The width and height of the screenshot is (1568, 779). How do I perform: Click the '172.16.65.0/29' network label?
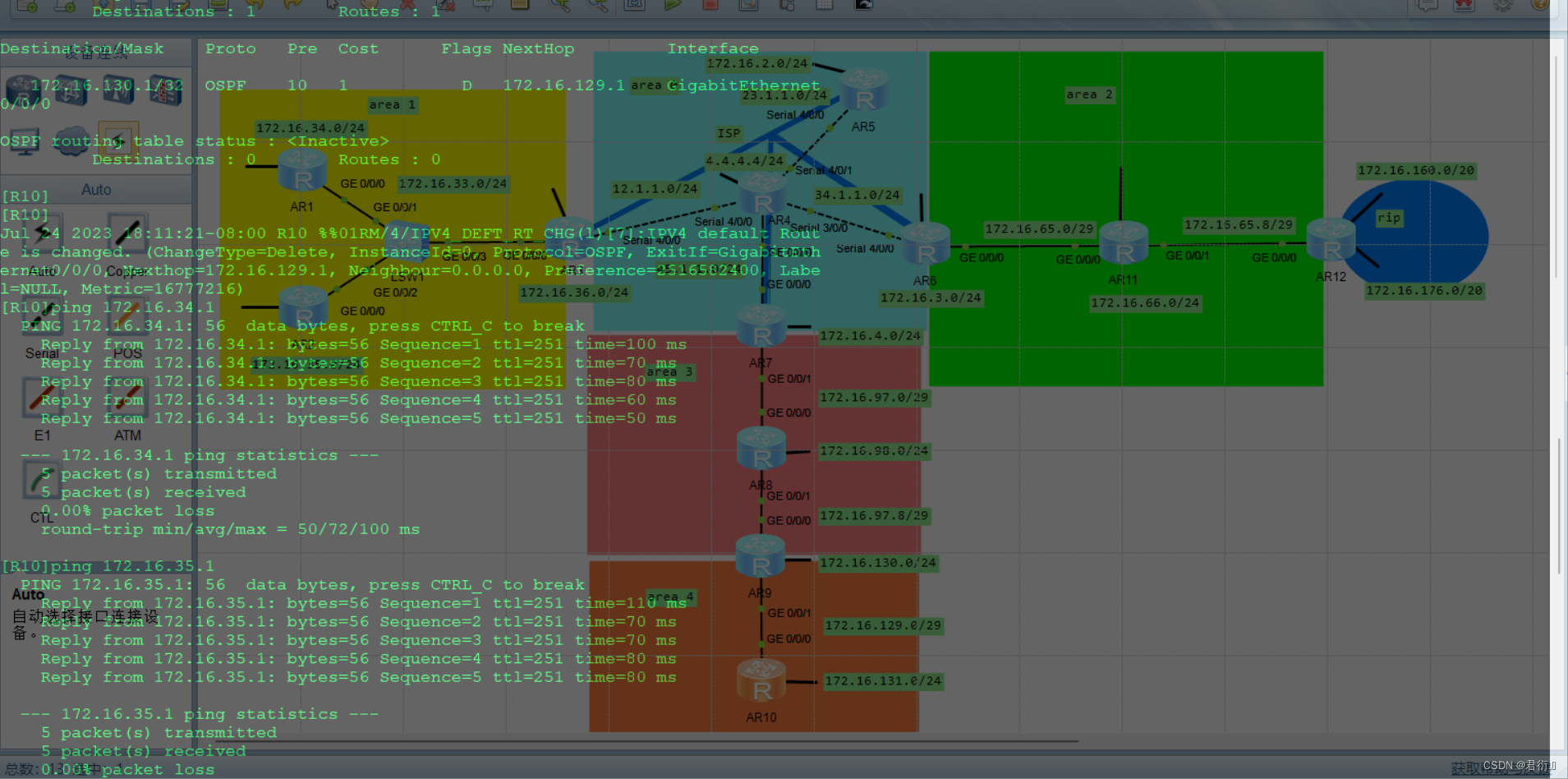click(1040, 229)
